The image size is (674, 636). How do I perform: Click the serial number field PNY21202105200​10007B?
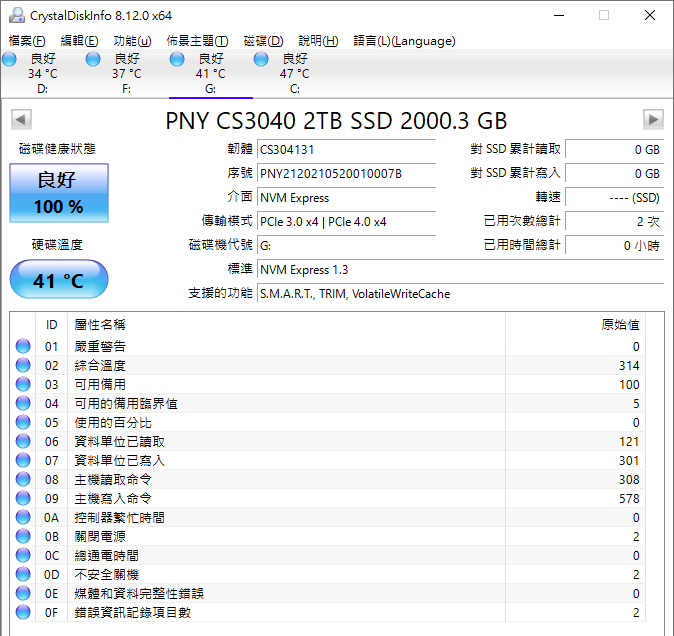tap(346, 174)
